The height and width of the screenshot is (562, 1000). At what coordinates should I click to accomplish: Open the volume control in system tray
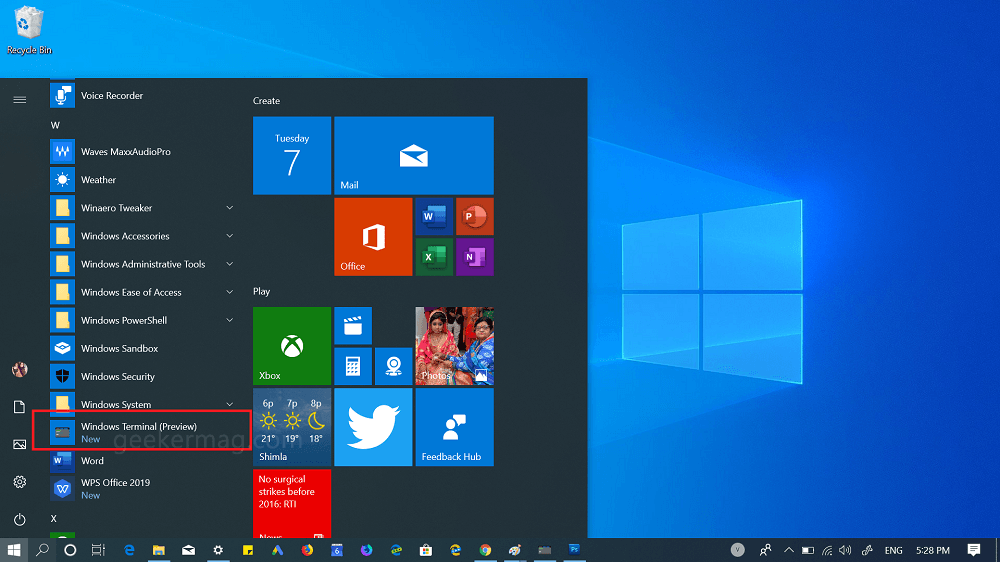click(x=846, y=550)
